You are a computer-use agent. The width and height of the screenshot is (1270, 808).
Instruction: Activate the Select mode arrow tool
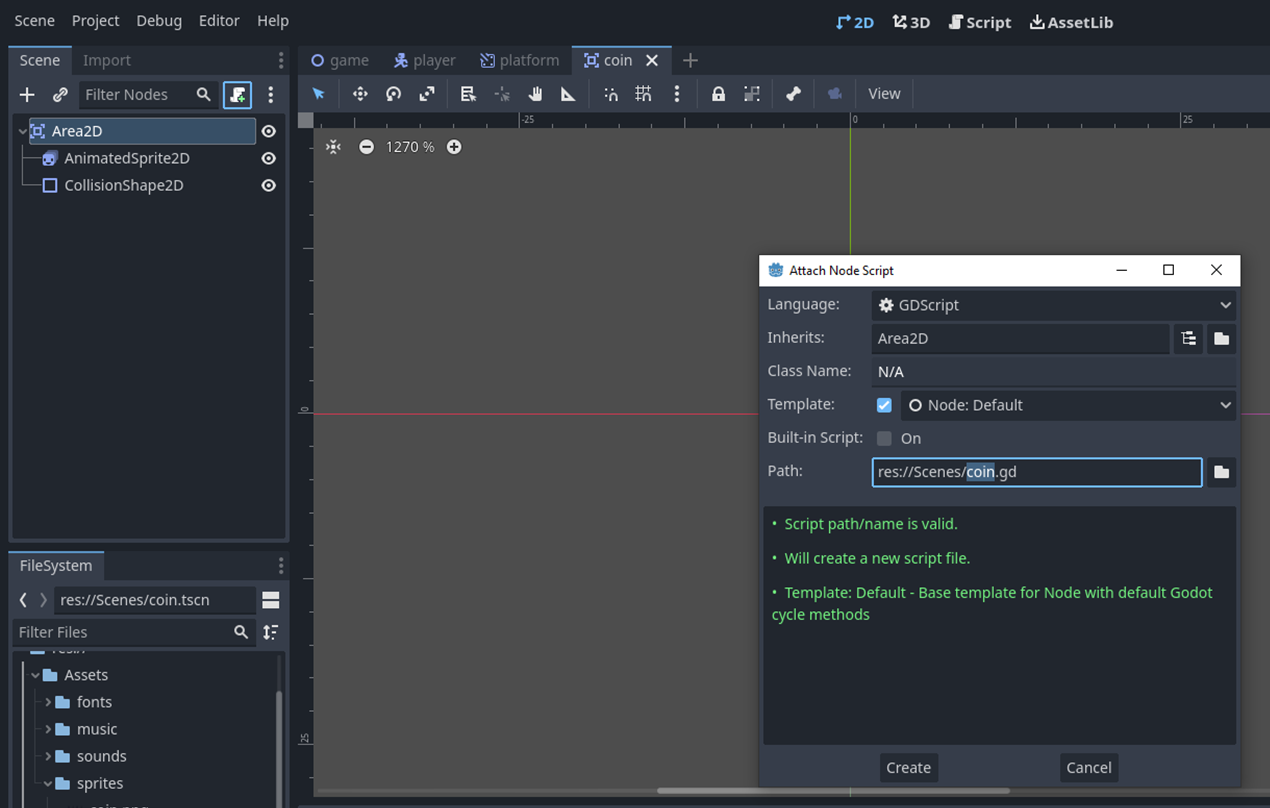coord(319,93)
